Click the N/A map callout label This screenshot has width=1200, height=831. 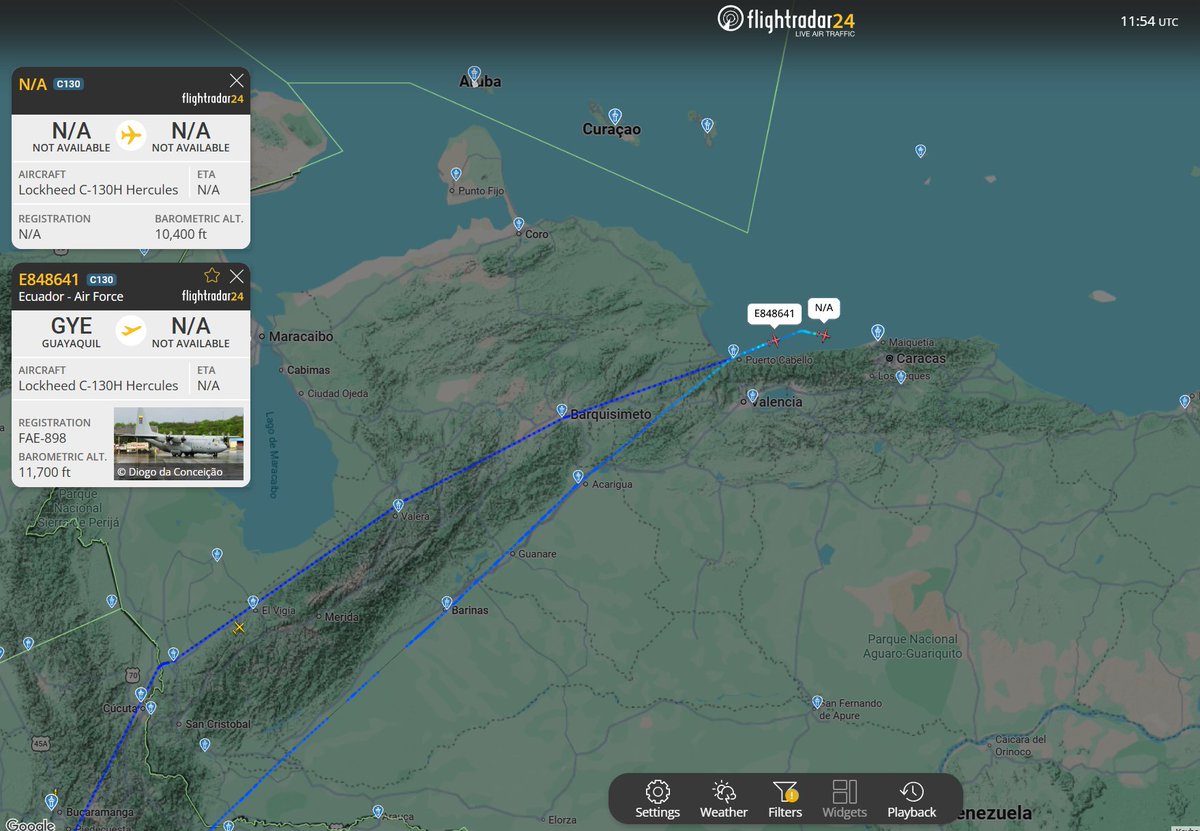pos(823,307)
